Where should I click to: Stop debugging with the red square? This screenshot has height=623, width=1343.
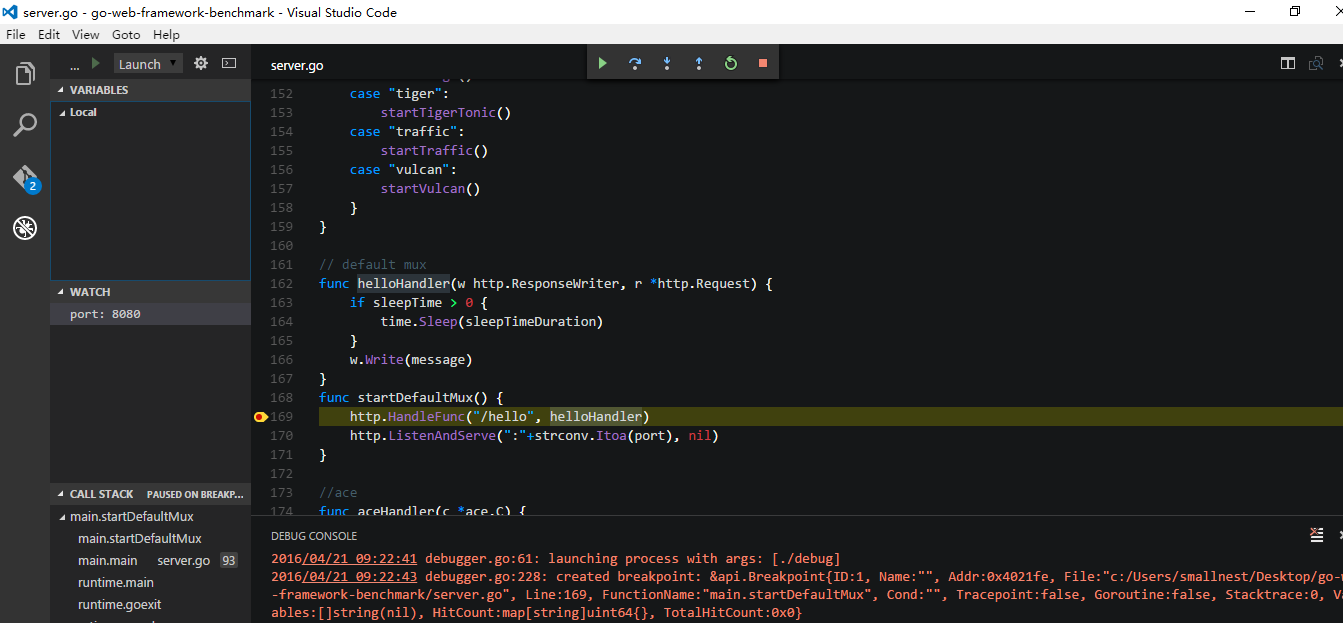tap(763, 63)
